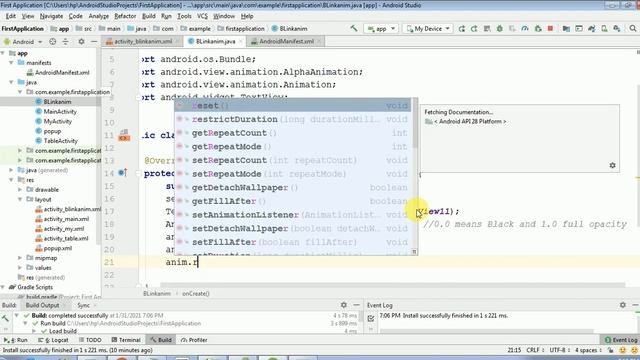Choose setRepeatCount from autocomplete list
This screenshot has height=360, width=640.
[x=292, y=160]
